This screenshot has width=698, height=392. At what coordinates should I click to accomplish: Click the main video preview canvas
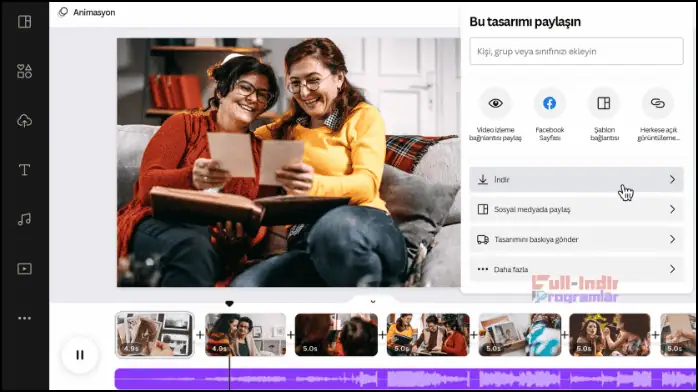pyautogui.click(x=288, y=162)
